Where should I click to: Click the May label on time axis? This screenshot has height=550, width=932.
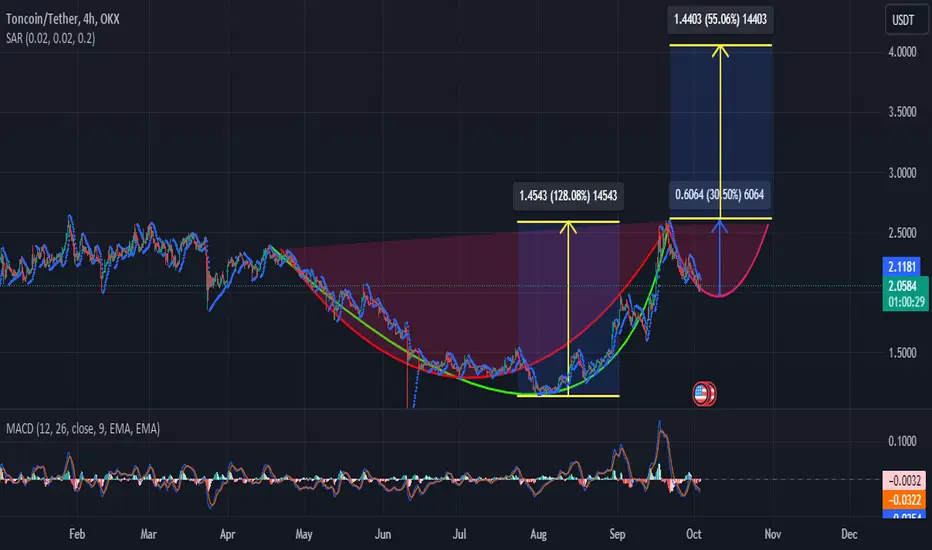(304, 534)
